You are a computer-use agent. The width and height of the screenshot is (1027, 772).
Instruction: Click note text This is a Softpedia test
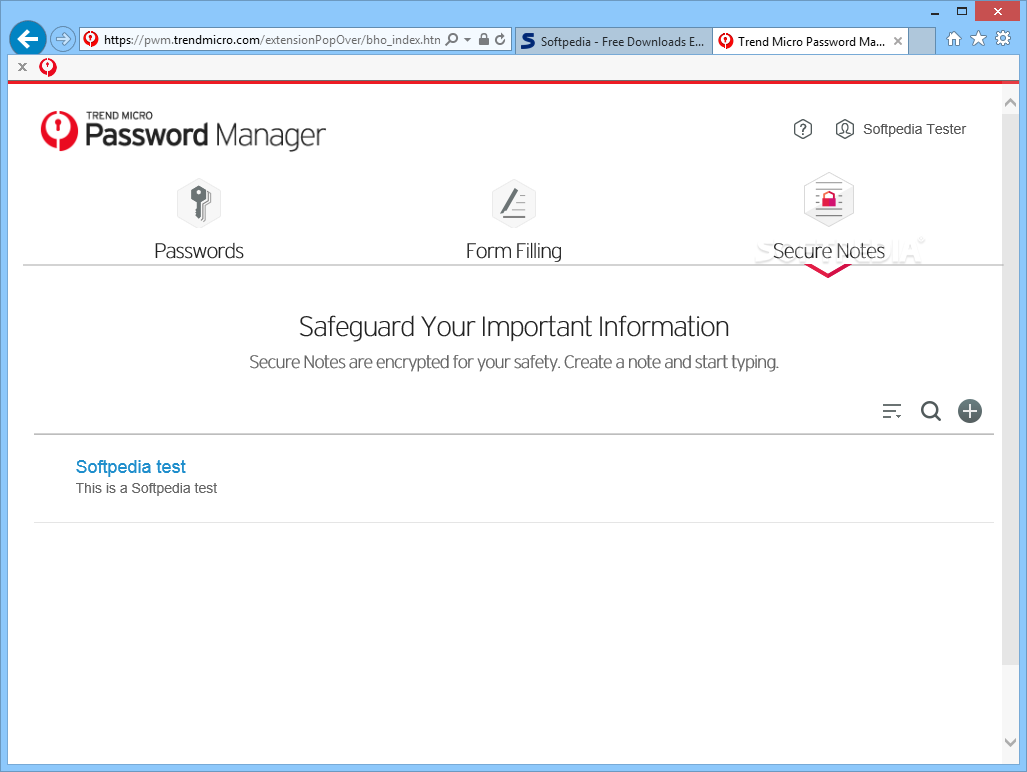click(x=147, y=488)
